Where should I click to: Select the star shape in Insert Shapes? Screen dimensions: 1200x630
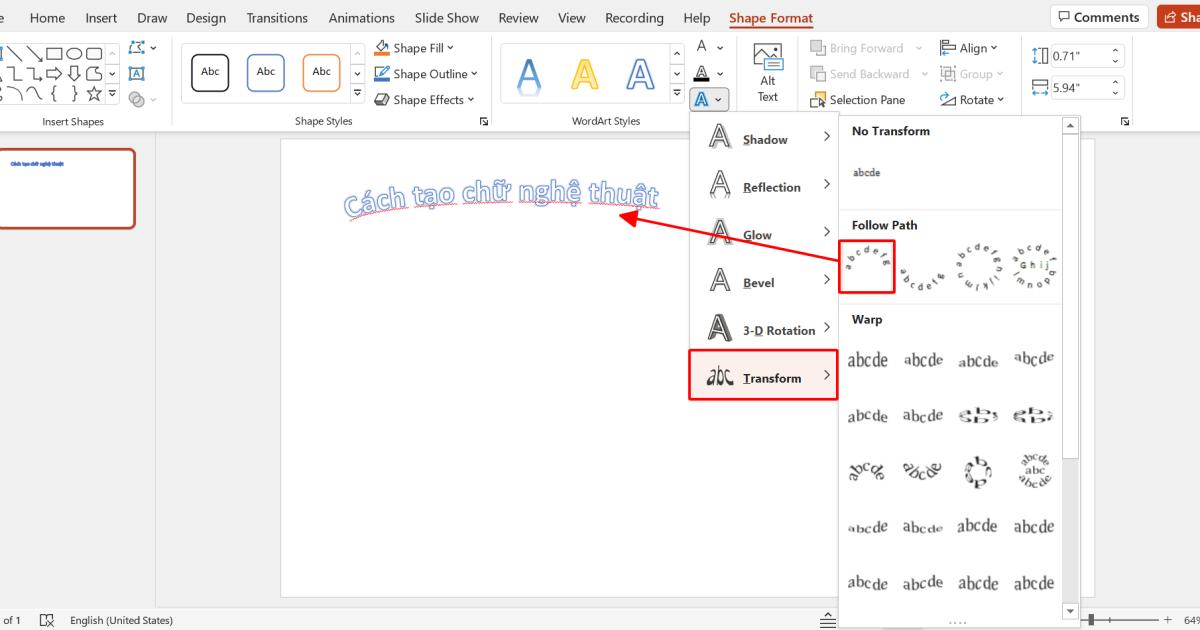(94, 93)
